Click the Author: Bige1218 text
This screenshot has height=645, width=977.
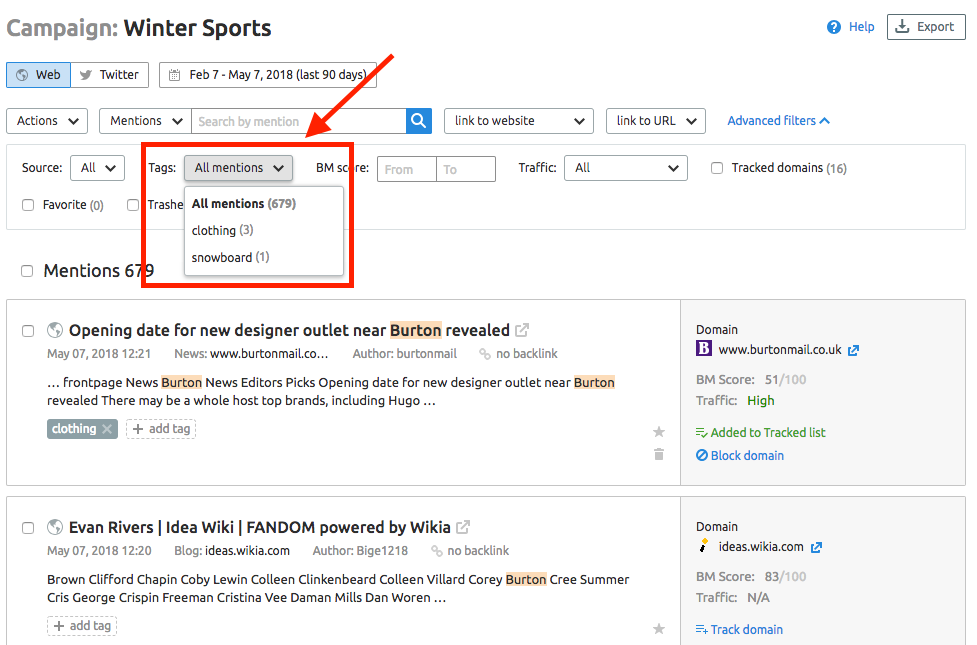point(360,551)
